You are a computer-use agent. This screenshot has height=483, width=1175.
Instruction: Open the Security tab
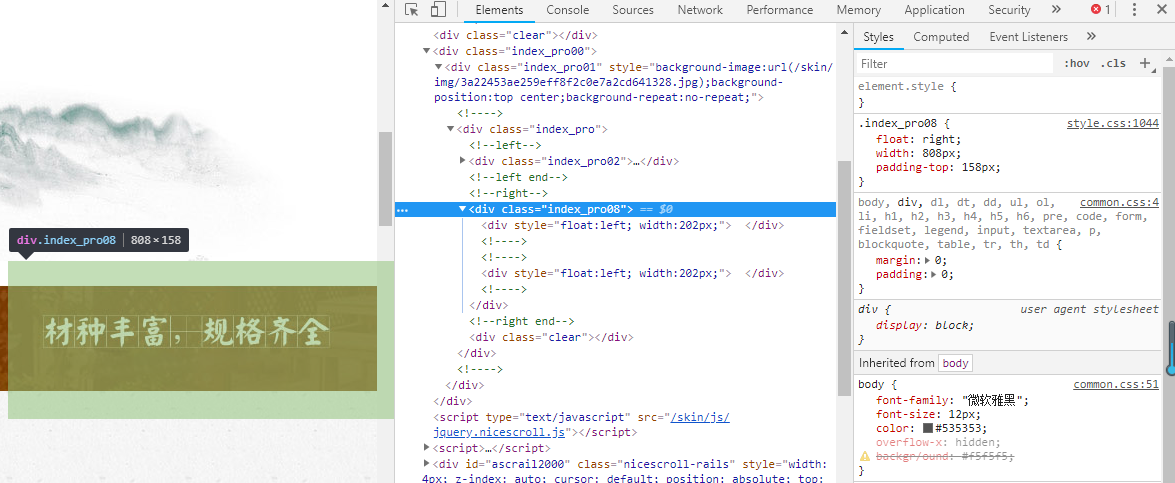(1009, 10)
